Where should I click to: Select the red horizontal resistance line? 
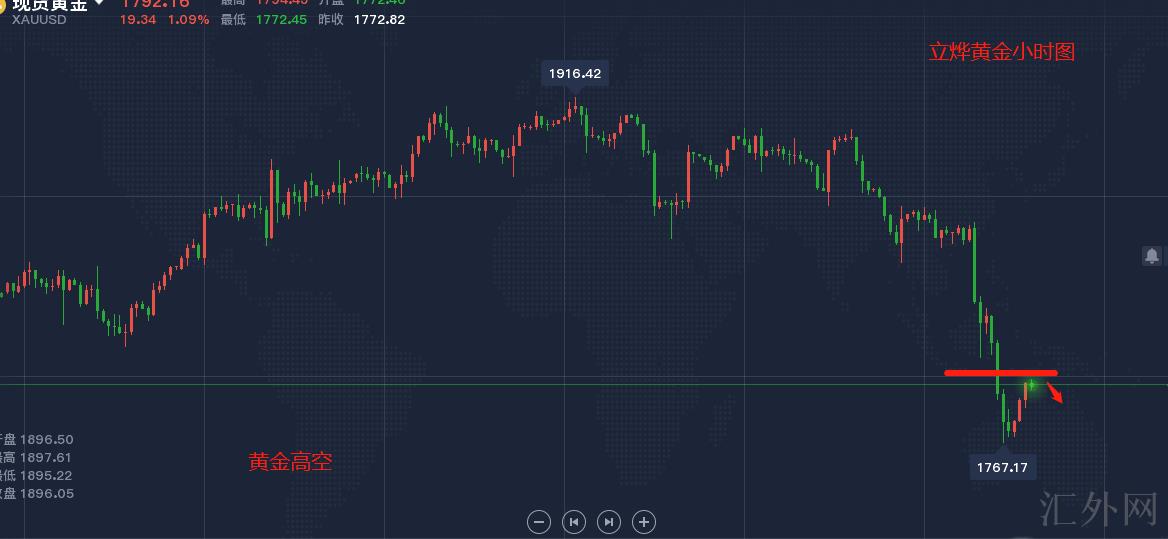pyautogui.click(x=1000, y=373)
